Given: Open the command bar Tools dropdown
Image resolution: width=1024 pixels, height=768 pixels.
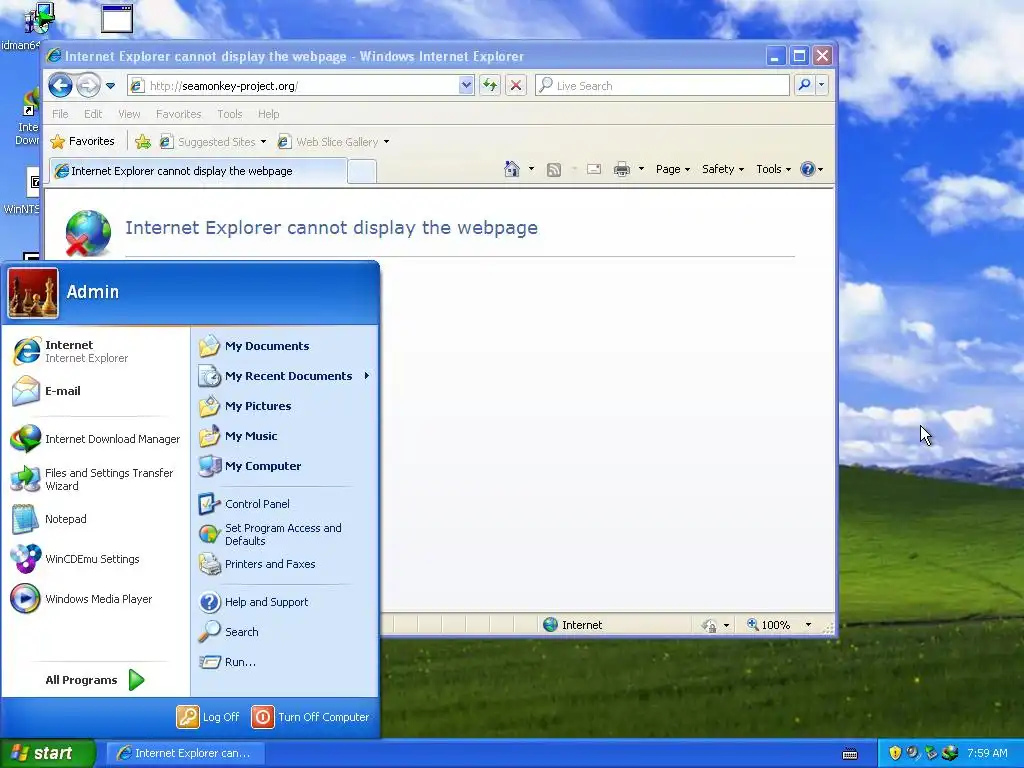Looking at the screenshot, I should [x=773, y=169].
